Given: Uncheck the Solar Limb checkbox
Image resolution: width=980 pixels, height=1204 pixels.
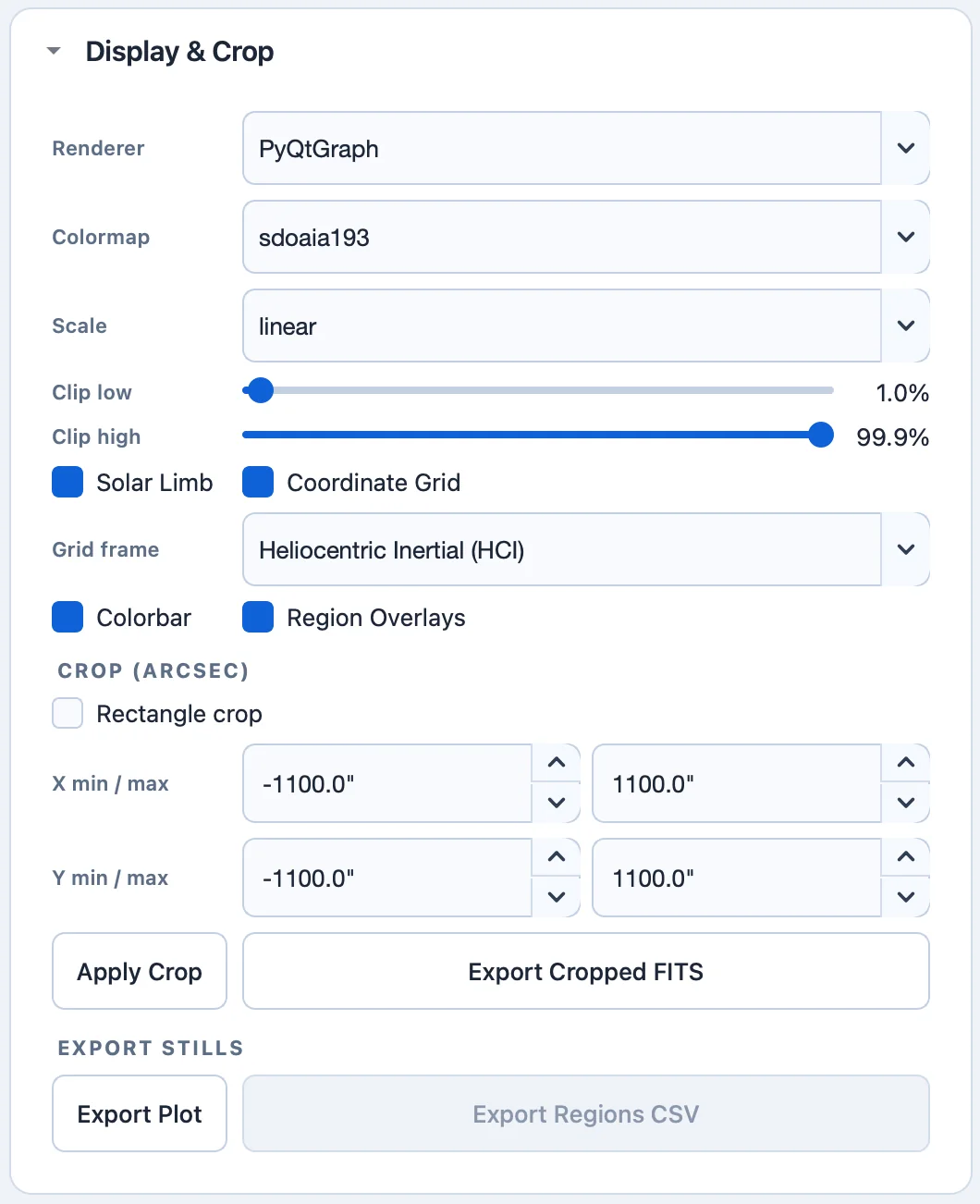Looking at the screenshot, I should pyautogui.click(x=67, y=483).
